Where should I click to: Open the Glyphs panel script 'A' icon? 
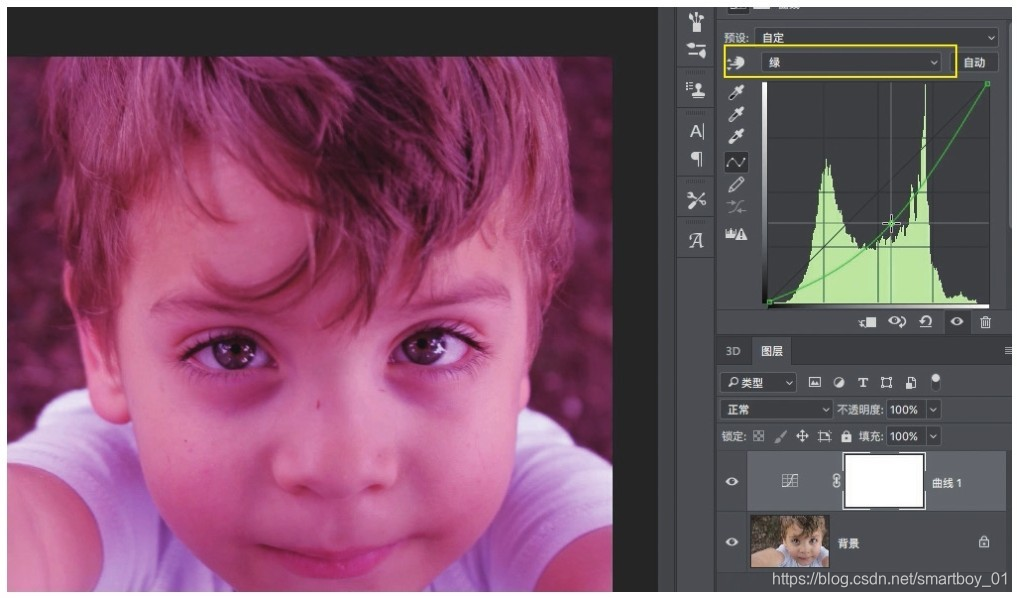(x=696, y=241)
